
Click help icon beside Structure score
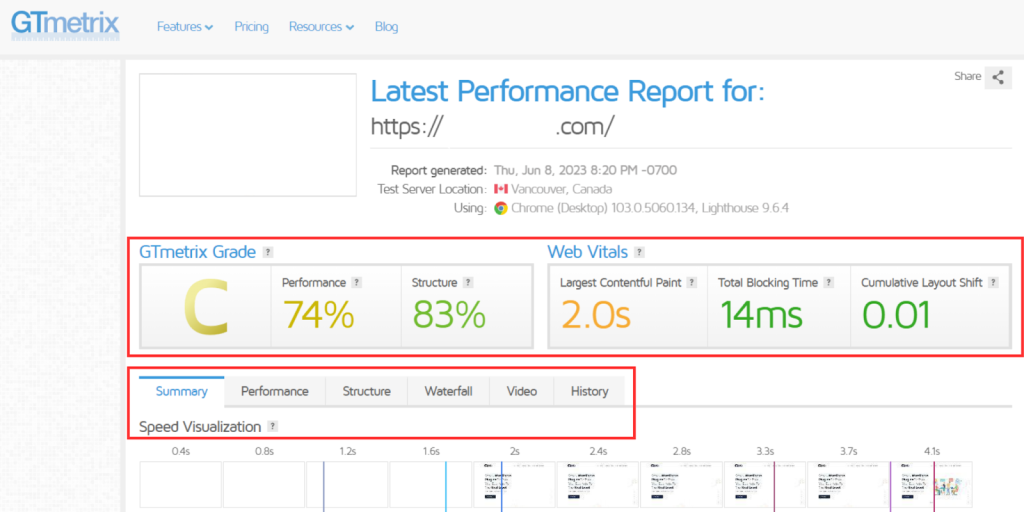point(468,283)
